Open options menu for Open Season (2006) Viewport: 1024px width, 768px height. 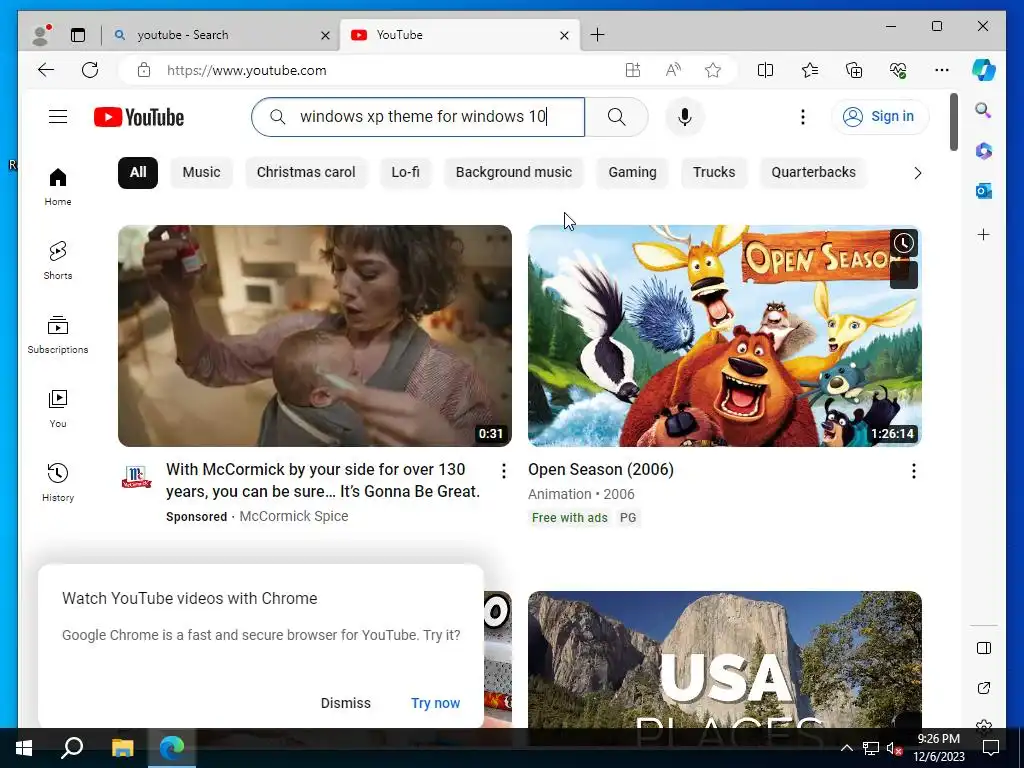(914, 471)
